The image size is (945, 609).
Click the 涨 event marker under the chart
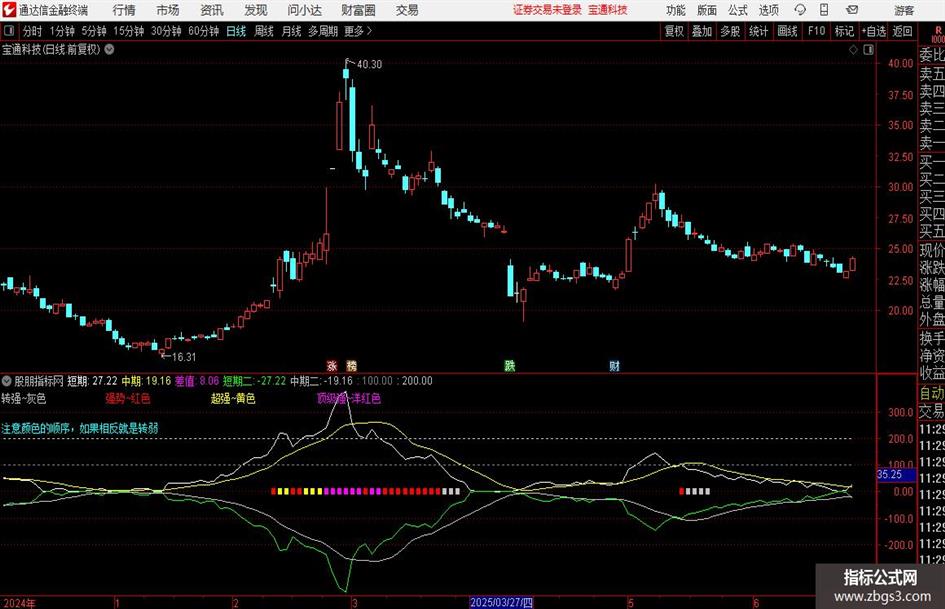point(332,365)
